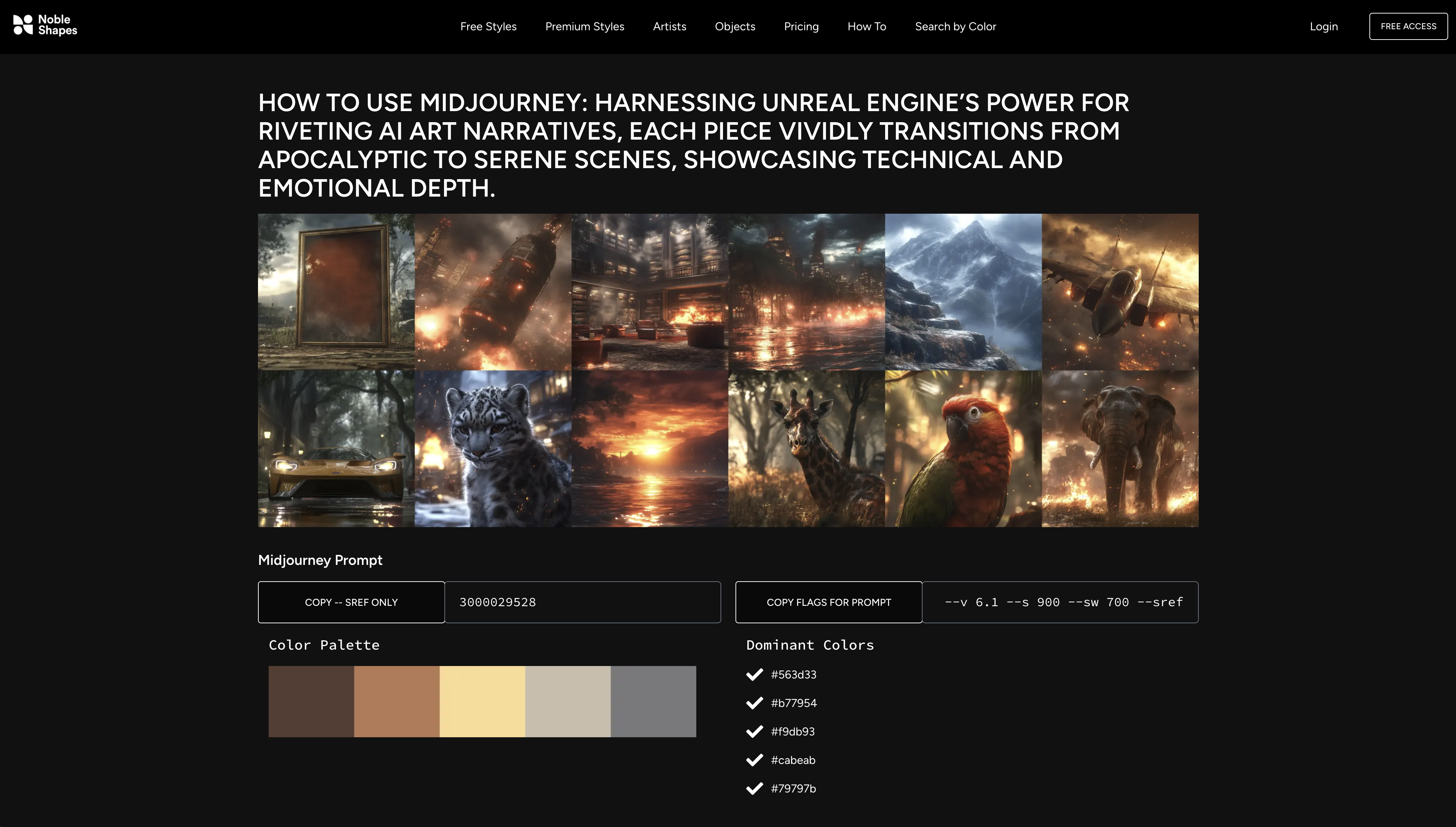Viewport: 1456px width, 827px height.
Task: Click the sref number 3000029528 field
Action: [583, 602]
